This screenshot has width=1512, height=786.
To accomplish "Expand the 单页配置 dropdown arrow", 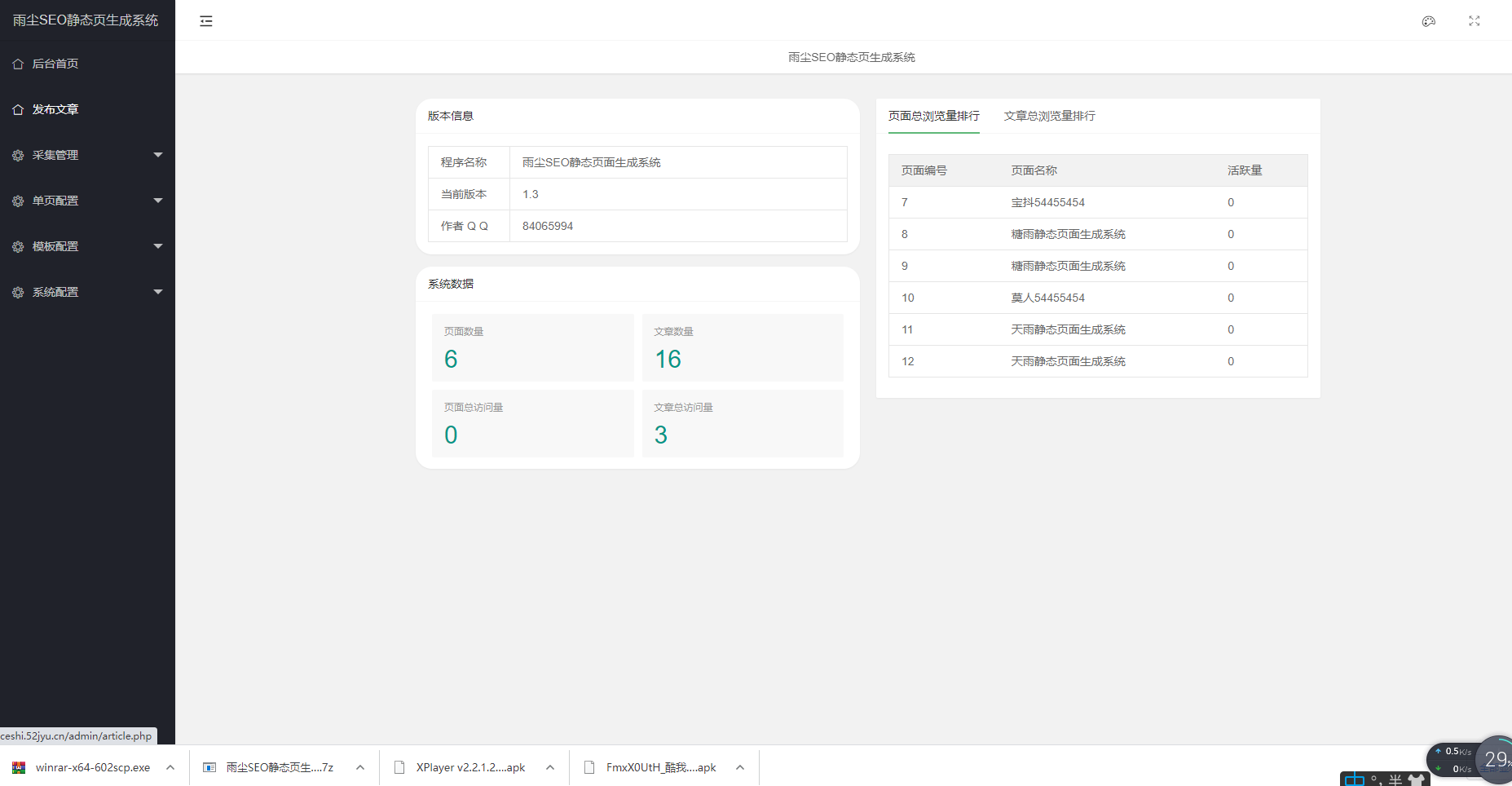I will 158,201.
